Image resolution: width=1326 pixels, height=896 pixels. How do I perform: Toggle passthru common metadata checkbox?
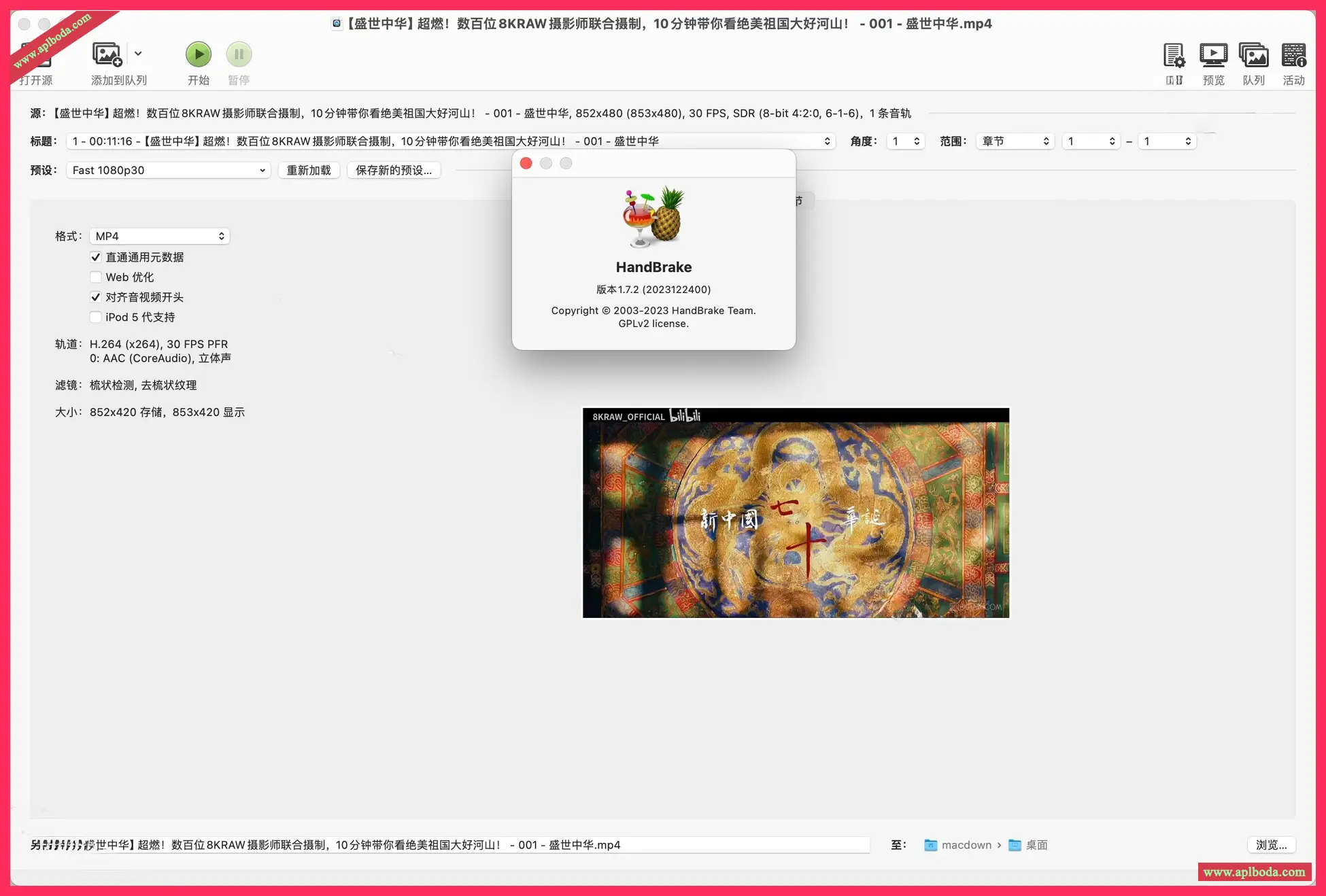pos(96,257)
